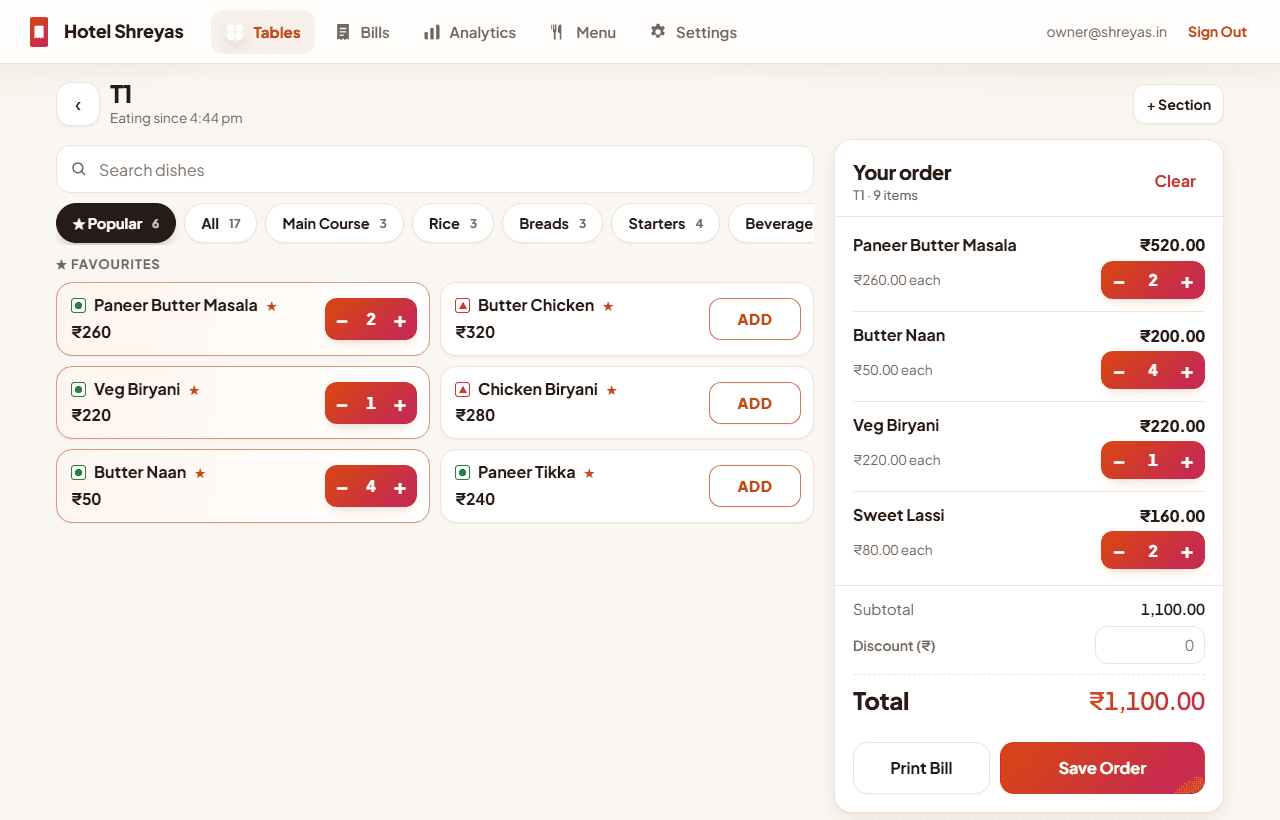1280x820 pixels.
Task: Add one more Veg Biryani in favourites card
Action: [x=400, y=404]
